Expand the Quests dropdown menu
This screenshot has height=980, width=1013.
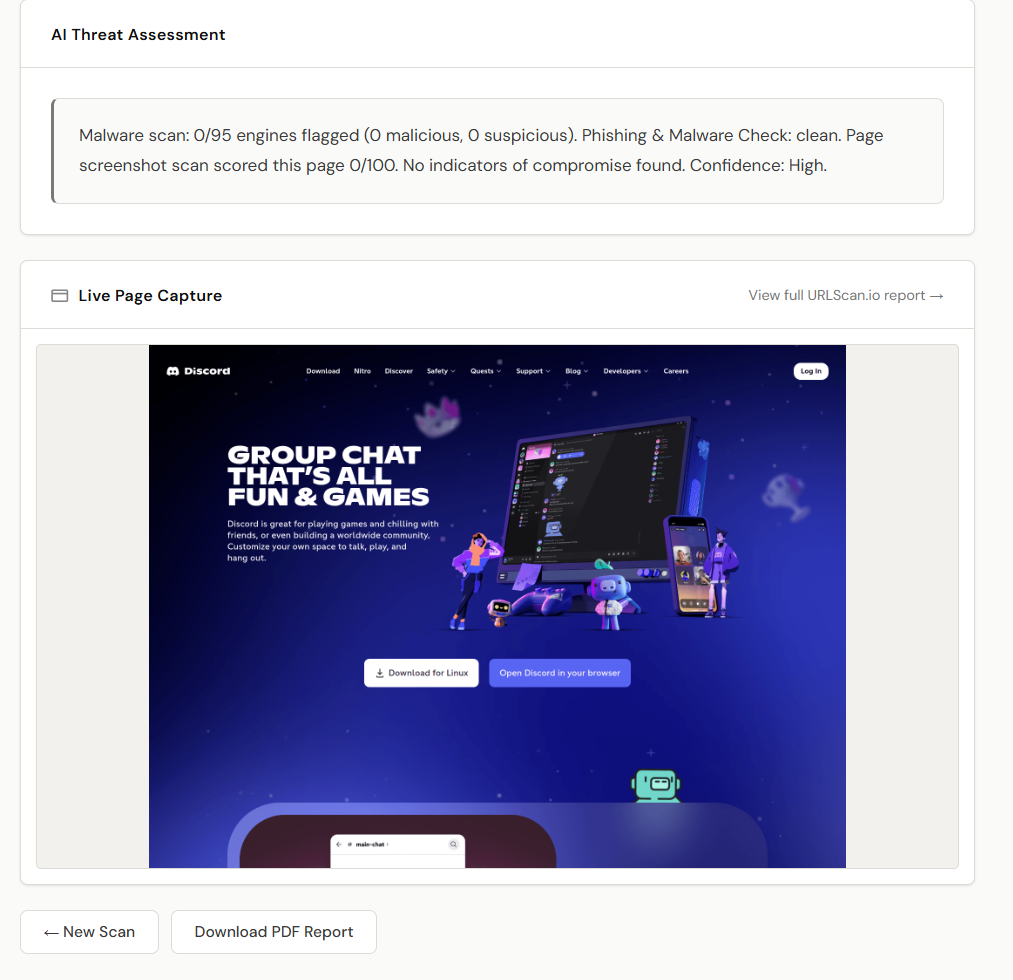pyautogui.click(x=485, y=371)
